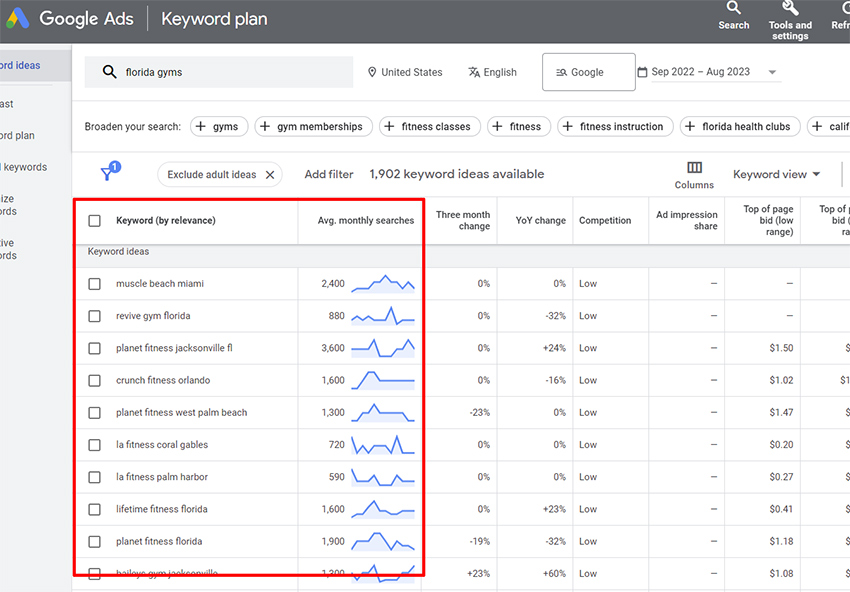Screen dimensions: 850x592
Task: Click the planet fitness florida keyword
Action: click(159, 542)
